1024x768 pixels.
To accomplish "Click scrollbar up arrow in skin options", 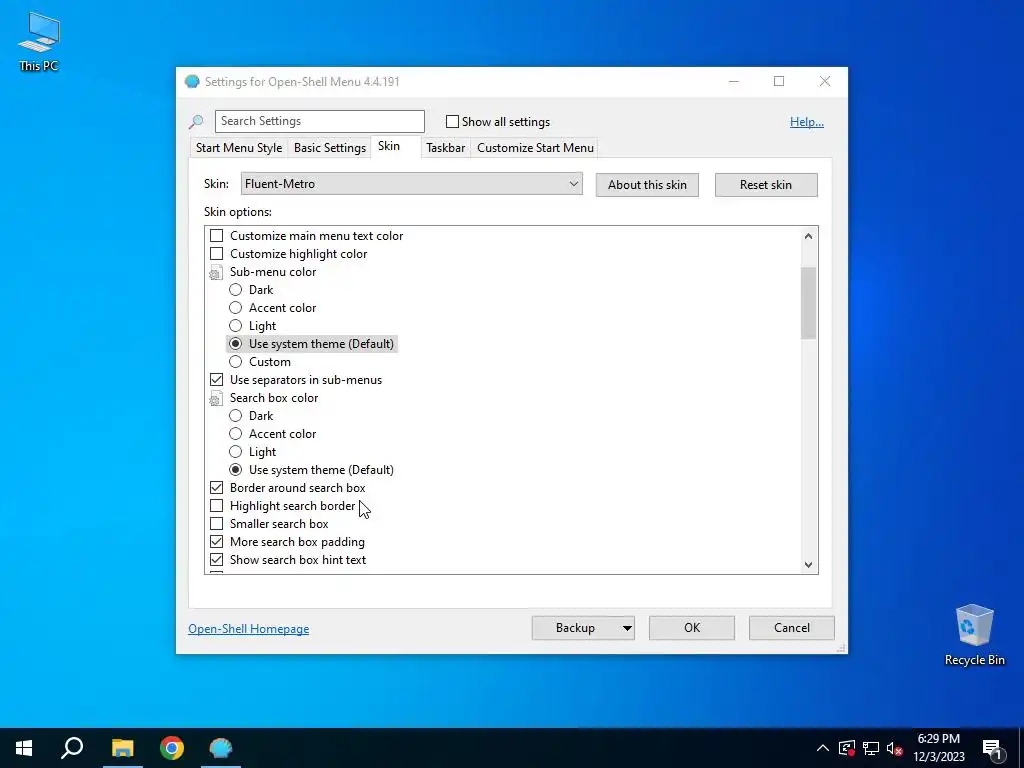I will pyautogui.click(x=808, y=236).
